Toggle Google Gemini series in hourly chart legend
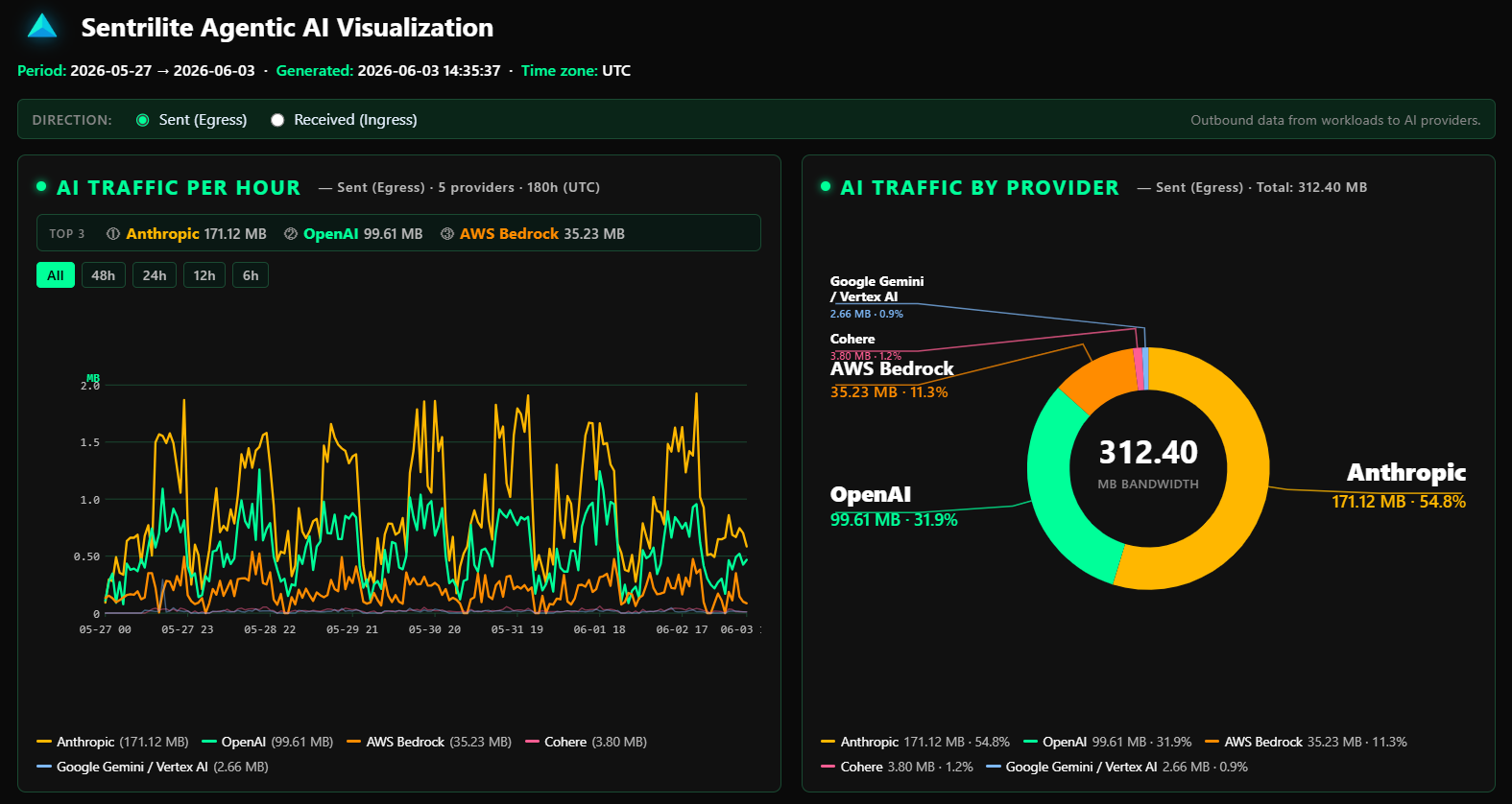1512x804 pixels. (153, 767)
